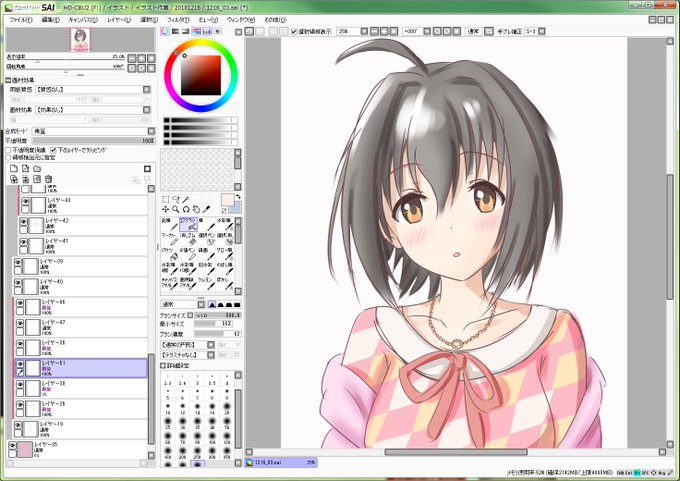Select the eyedropper tool
The width and height of the screenshot is (680, 481).
[x=206, y=209]
